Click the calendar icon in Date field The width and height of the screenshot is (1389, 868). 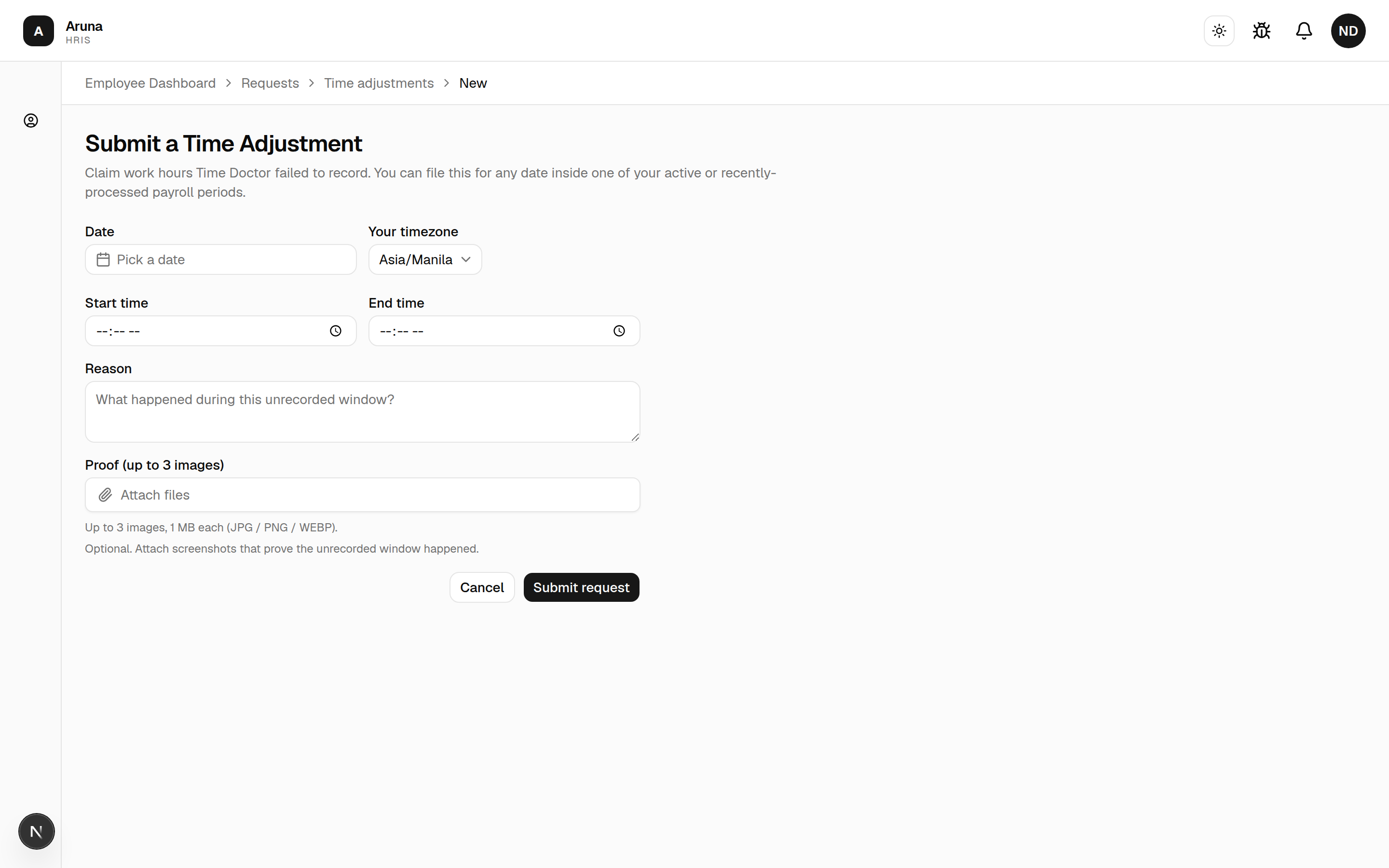click(x=103, y=259)
